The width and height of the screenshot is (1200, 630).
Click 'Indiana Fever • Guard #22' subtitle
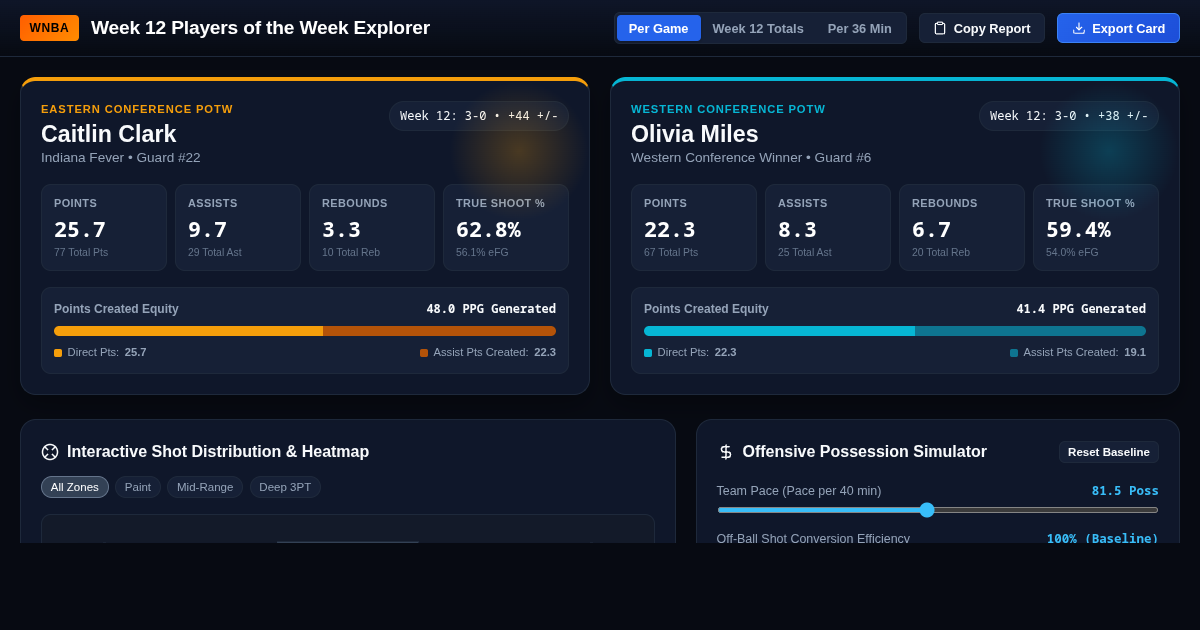click(x=121, y=158)
